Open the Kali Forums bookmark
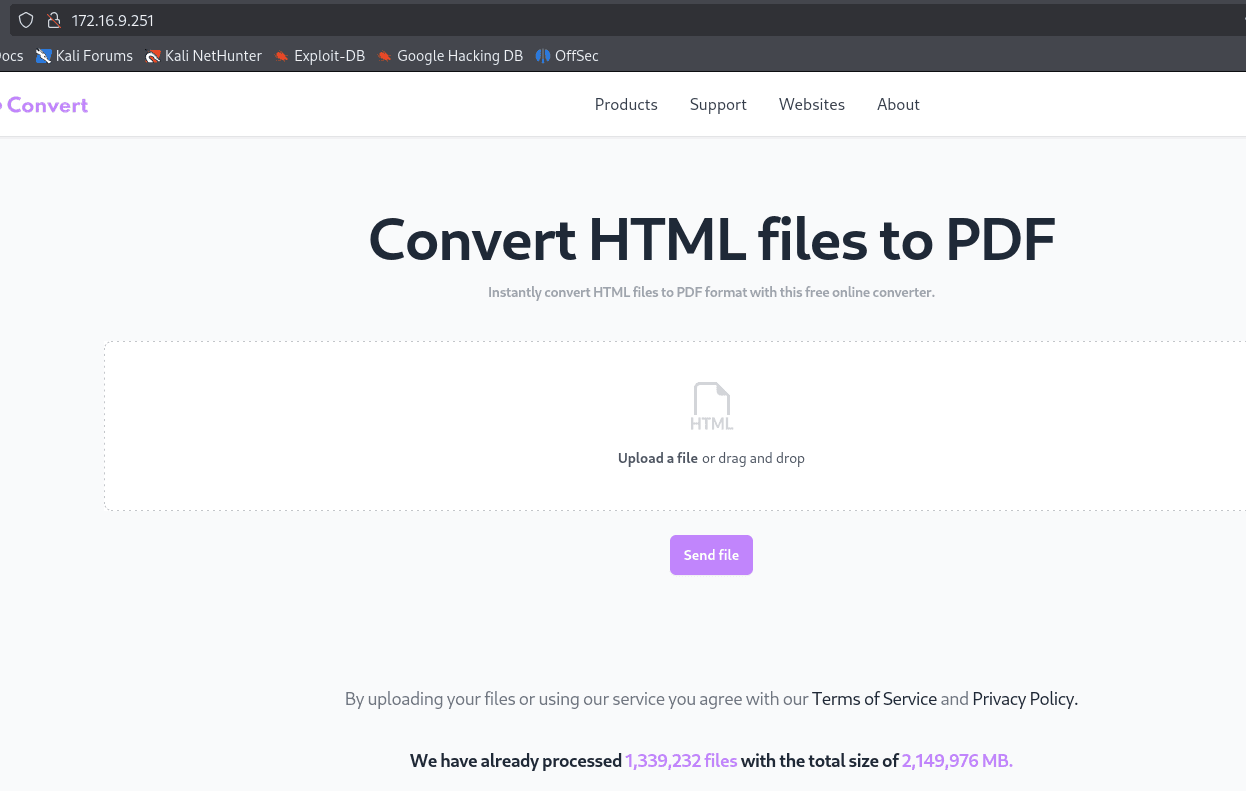Viewport: 1246px width, 791px height. [x=84, y=56]
